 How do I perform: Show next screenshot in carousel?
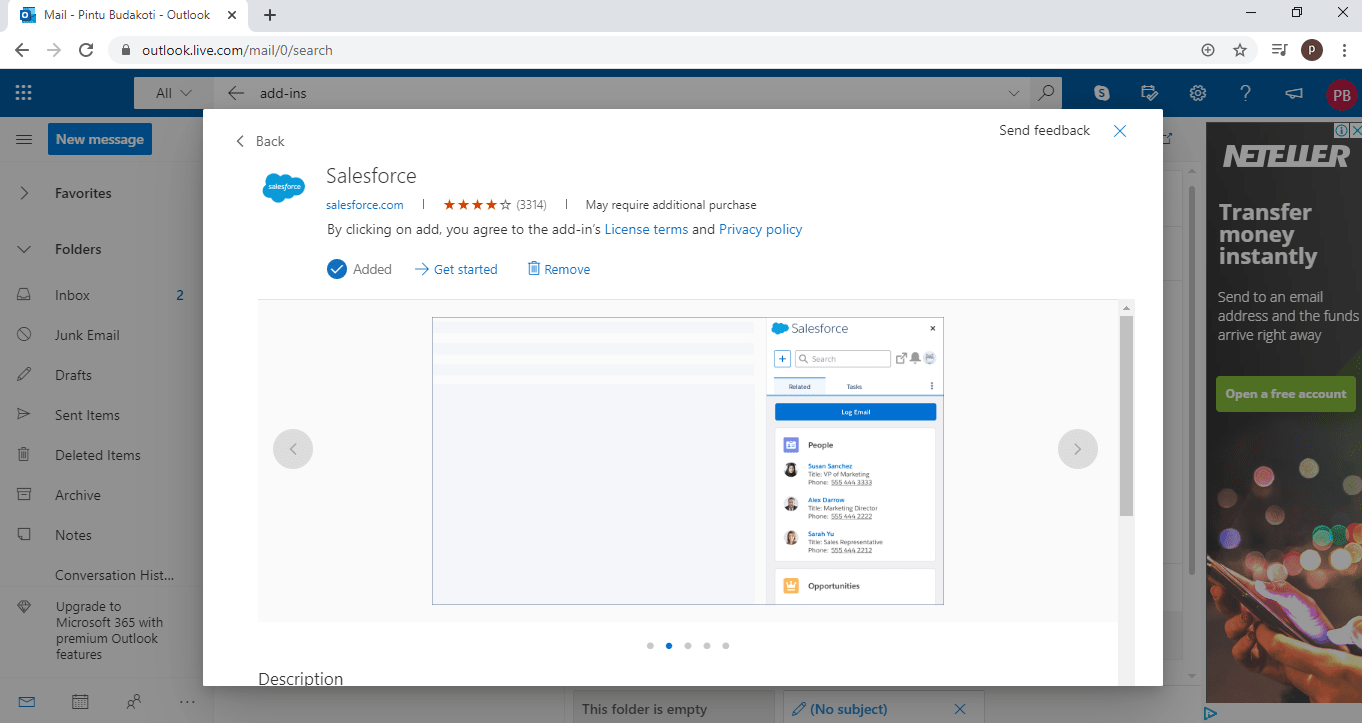[1078, 449]
